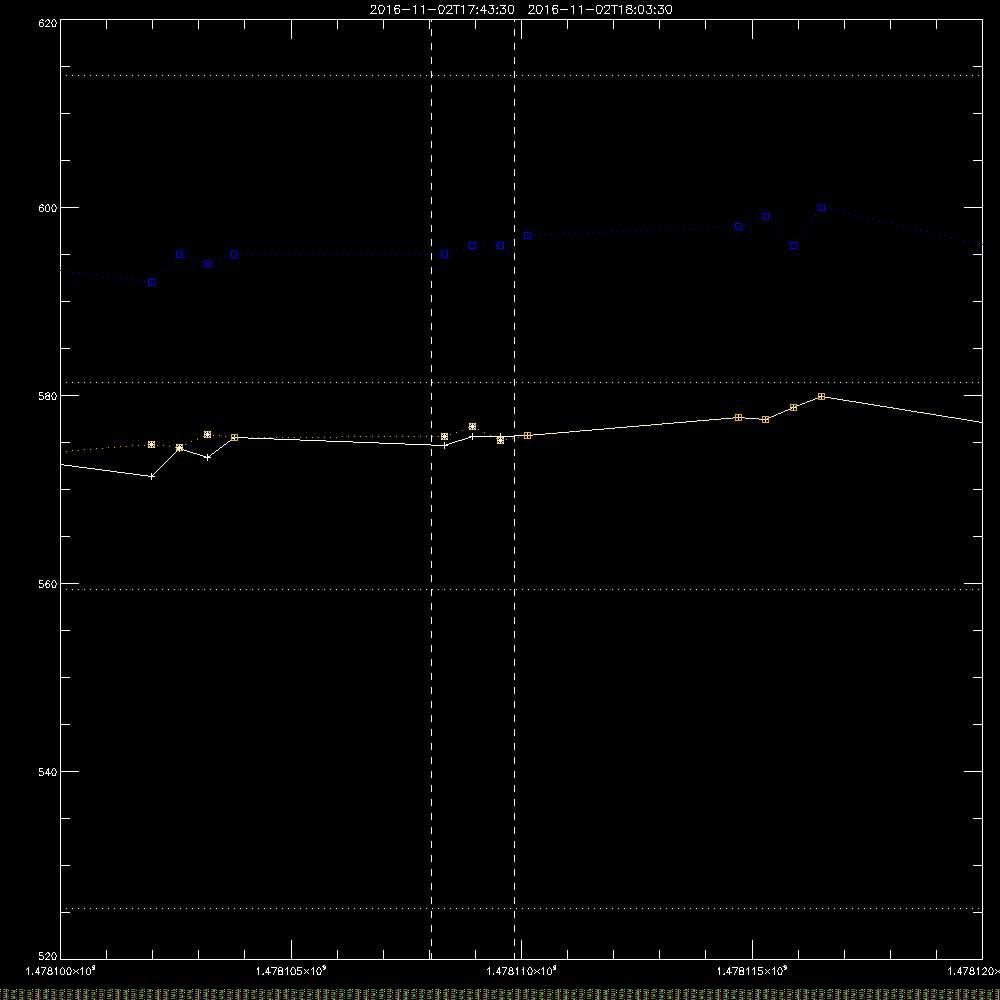Click the 1.478115×10⁹ x-axis label
The height and width of the screenshot is (1000, 1000).
(x=753, y=971)
